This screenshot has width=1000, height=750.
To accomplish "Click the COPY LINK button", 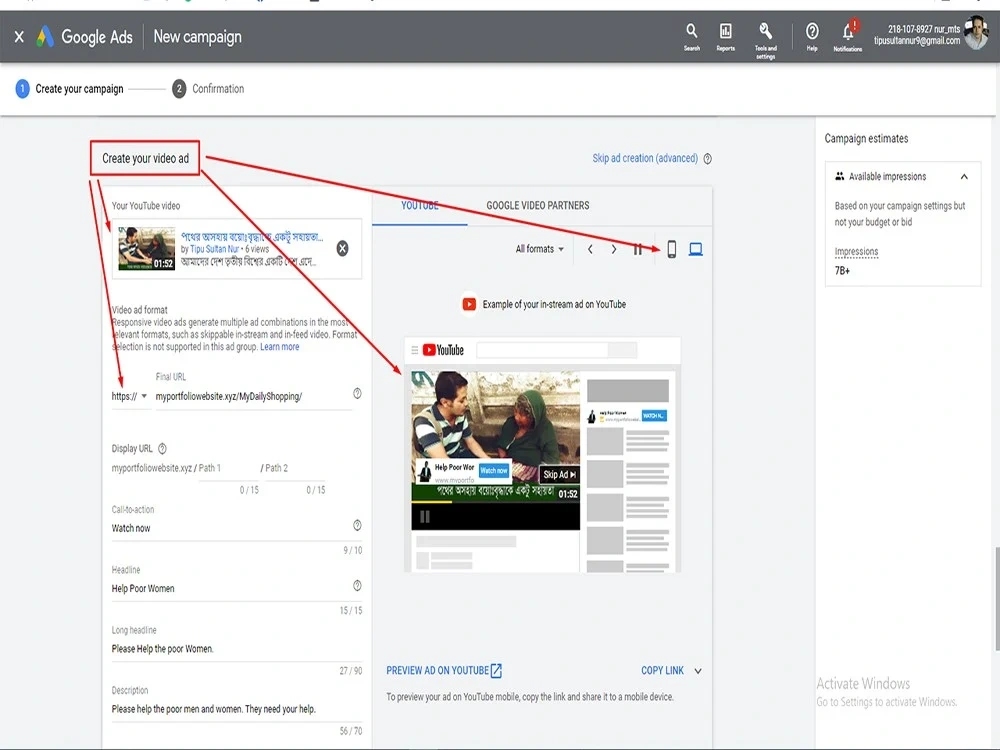I will (662, 670).
